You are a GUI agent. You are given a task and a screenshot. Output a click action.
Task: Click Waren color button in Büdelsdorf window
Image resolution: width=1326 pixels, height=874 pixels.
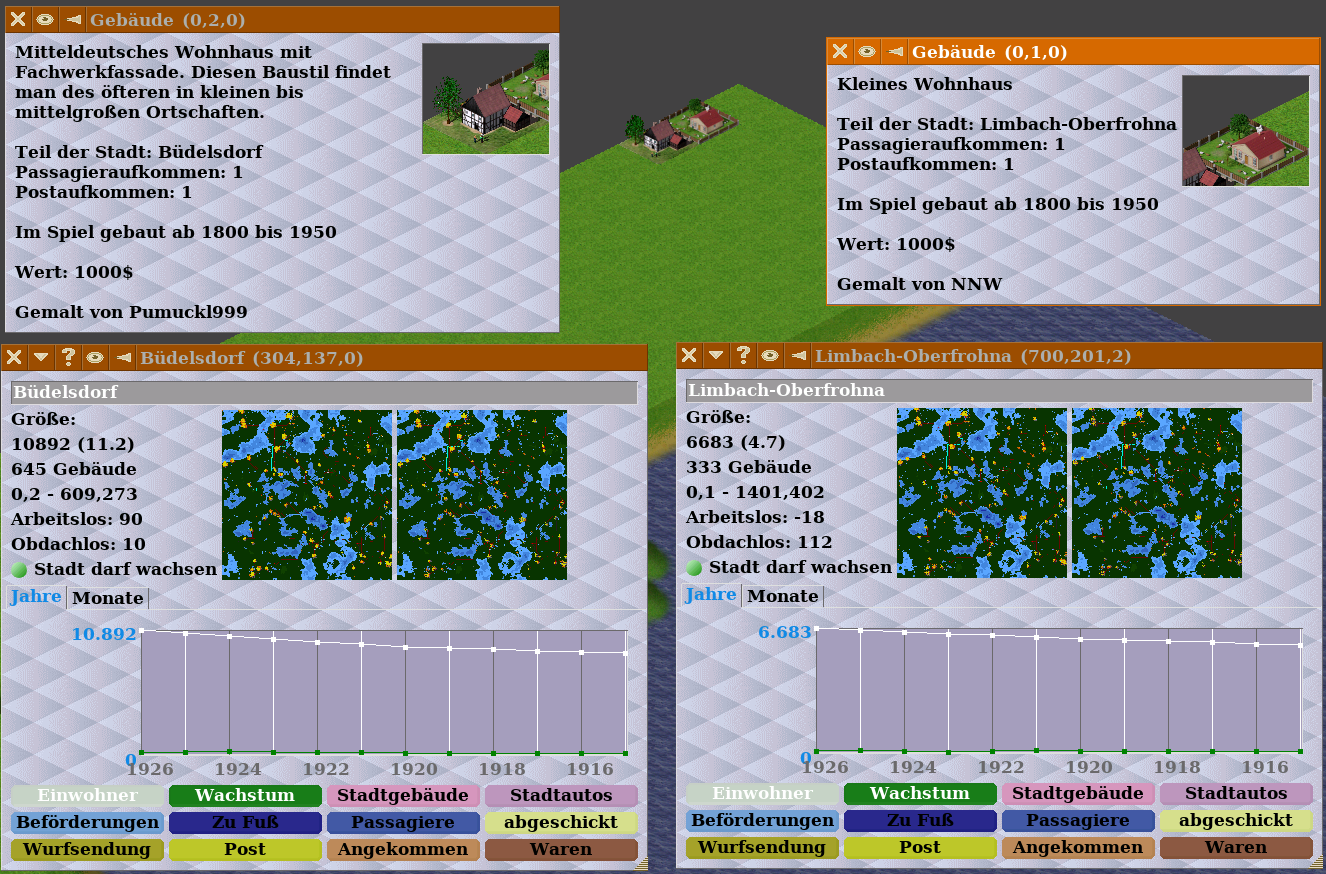pyautogui.click(x=560, y=850)
